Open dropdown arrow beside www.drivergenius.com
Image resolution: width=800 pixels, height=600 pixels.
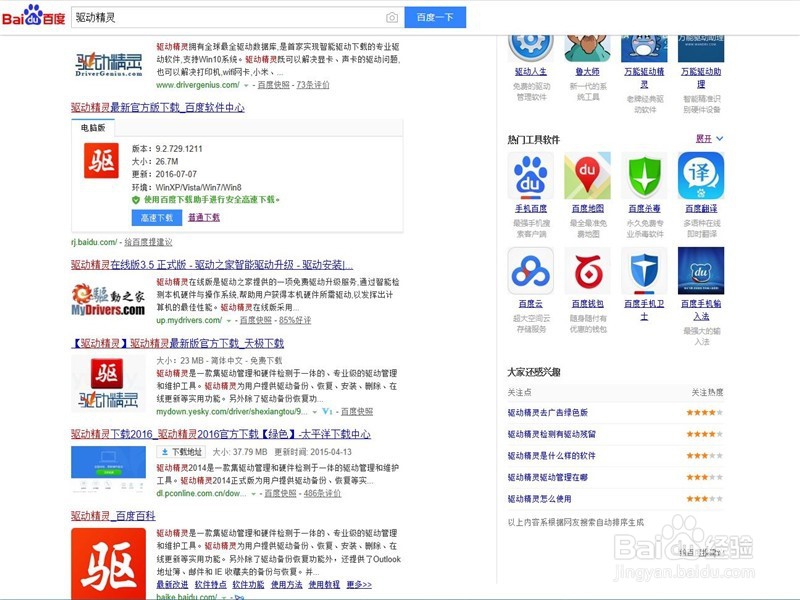tap(246, 86)
